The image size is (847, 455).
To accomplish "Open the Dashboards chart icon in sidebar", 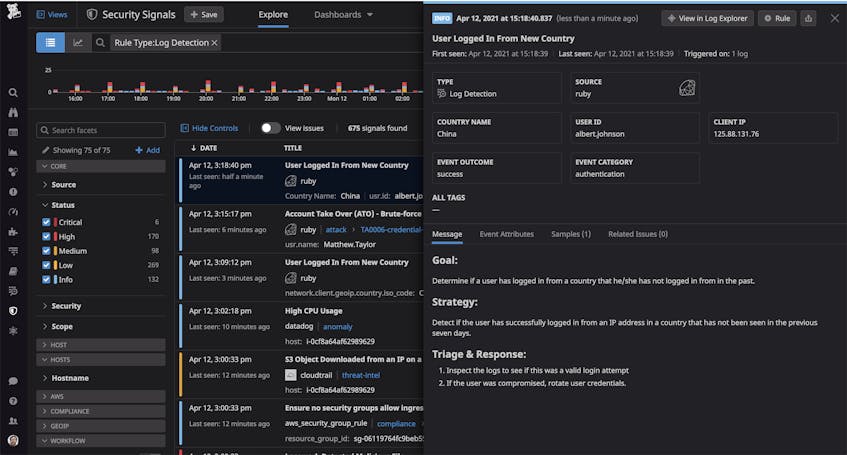I will coord(13,152).
